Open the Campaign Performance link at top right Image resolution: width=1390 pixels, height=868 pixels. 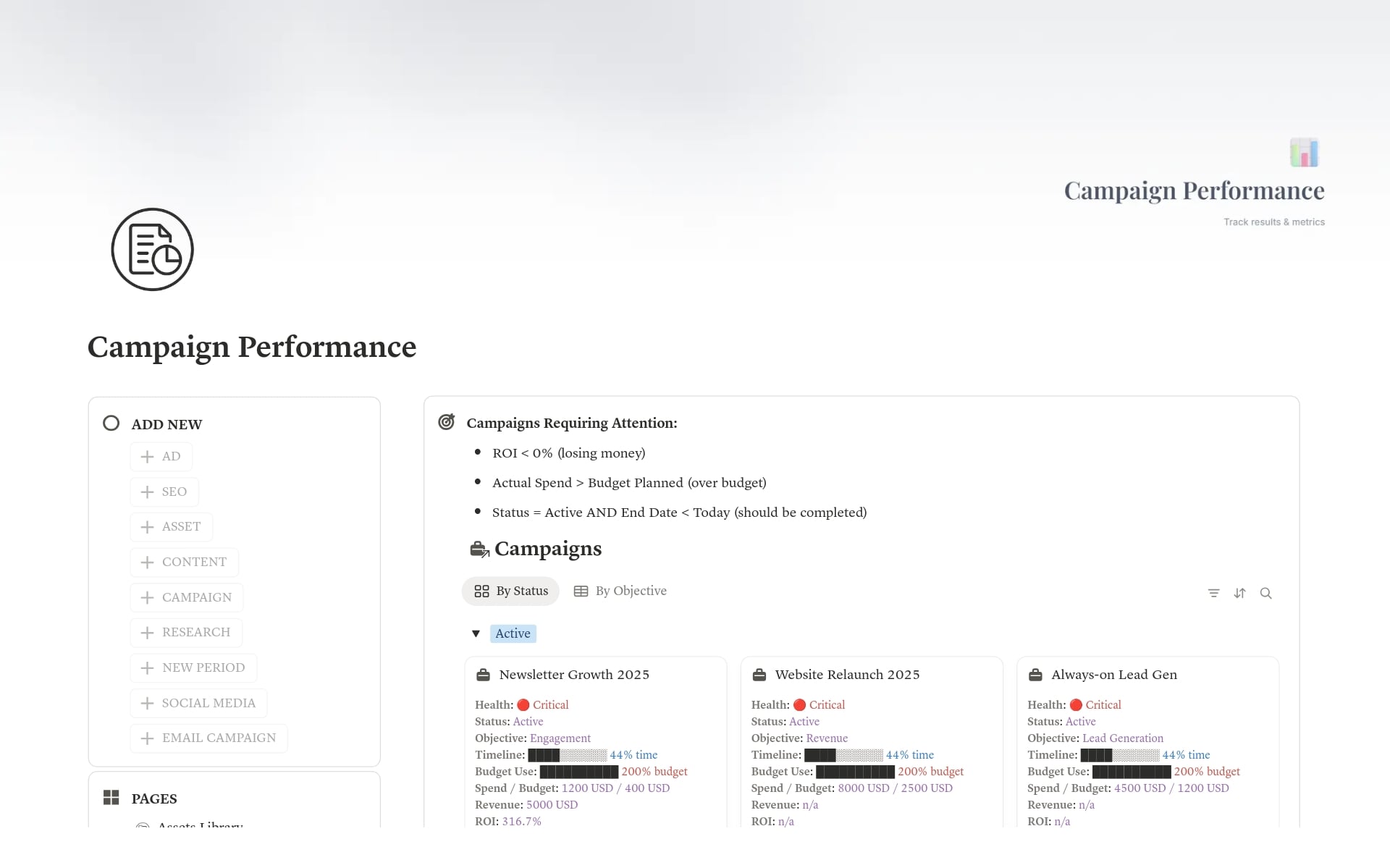1194,190
